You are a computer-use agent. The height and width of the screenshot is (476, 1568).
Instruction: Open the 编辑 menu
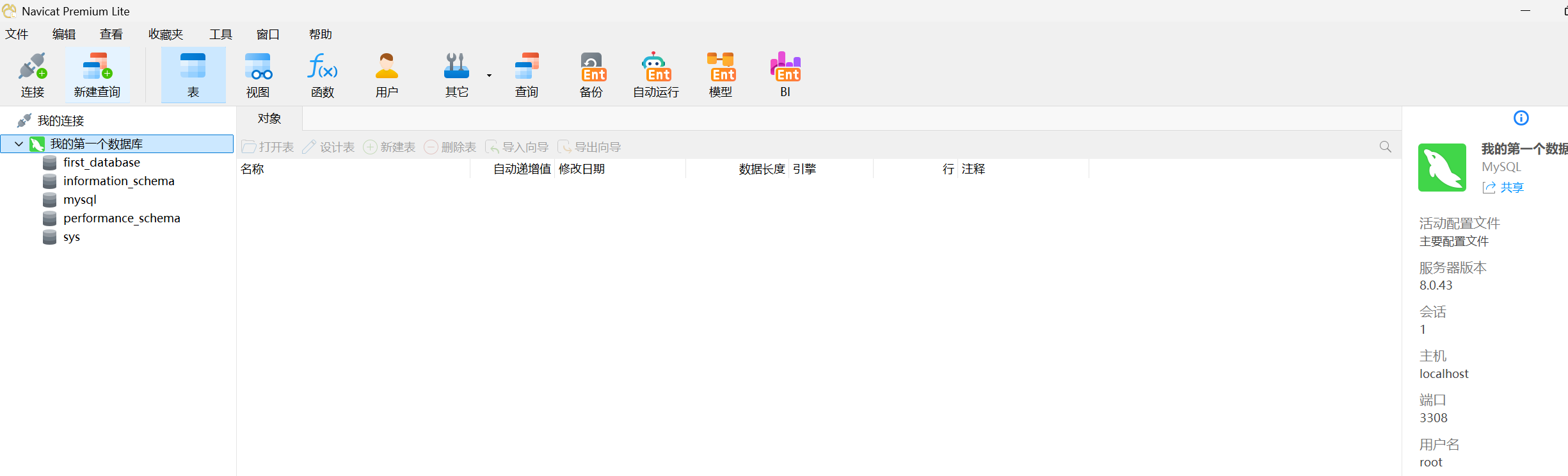[64, 34]
